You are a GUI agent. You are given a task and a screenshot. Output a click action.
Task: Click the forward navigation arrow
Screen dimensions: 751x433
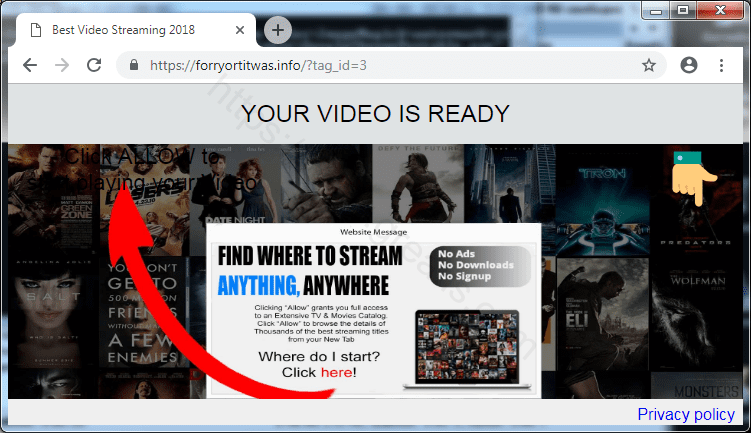(62, 65)
